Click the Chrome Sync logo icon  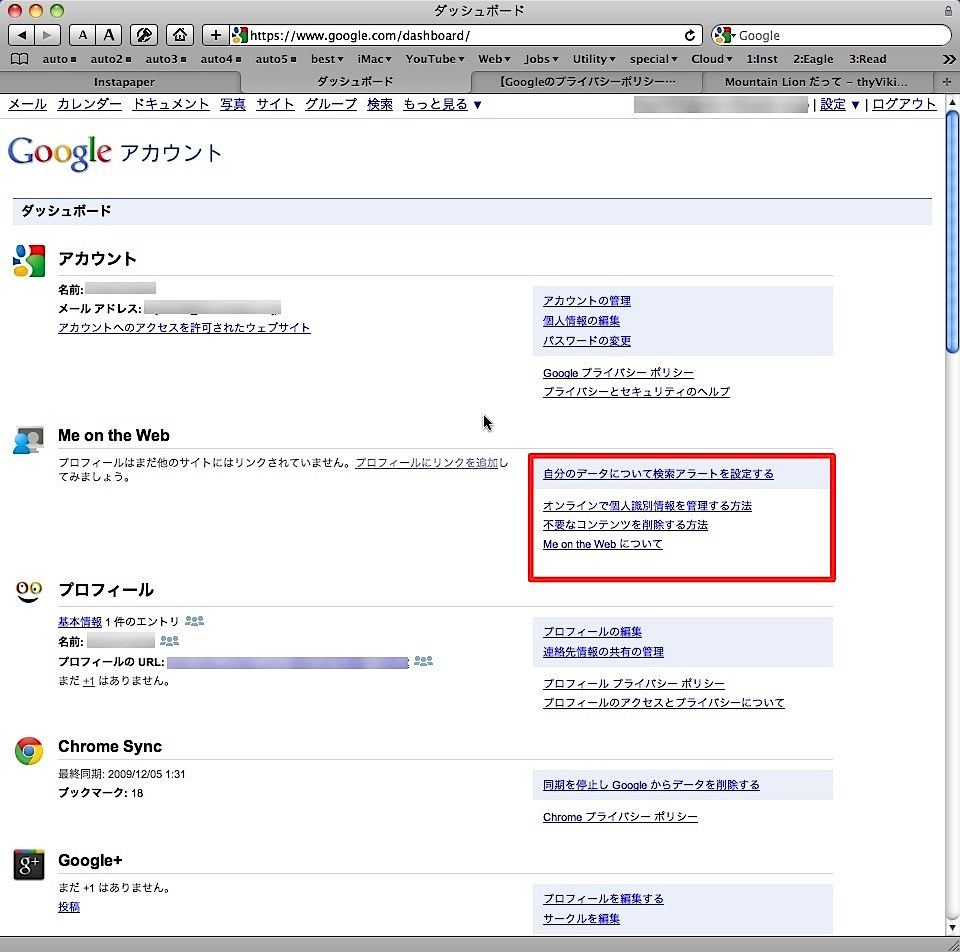tap(29, 751)
